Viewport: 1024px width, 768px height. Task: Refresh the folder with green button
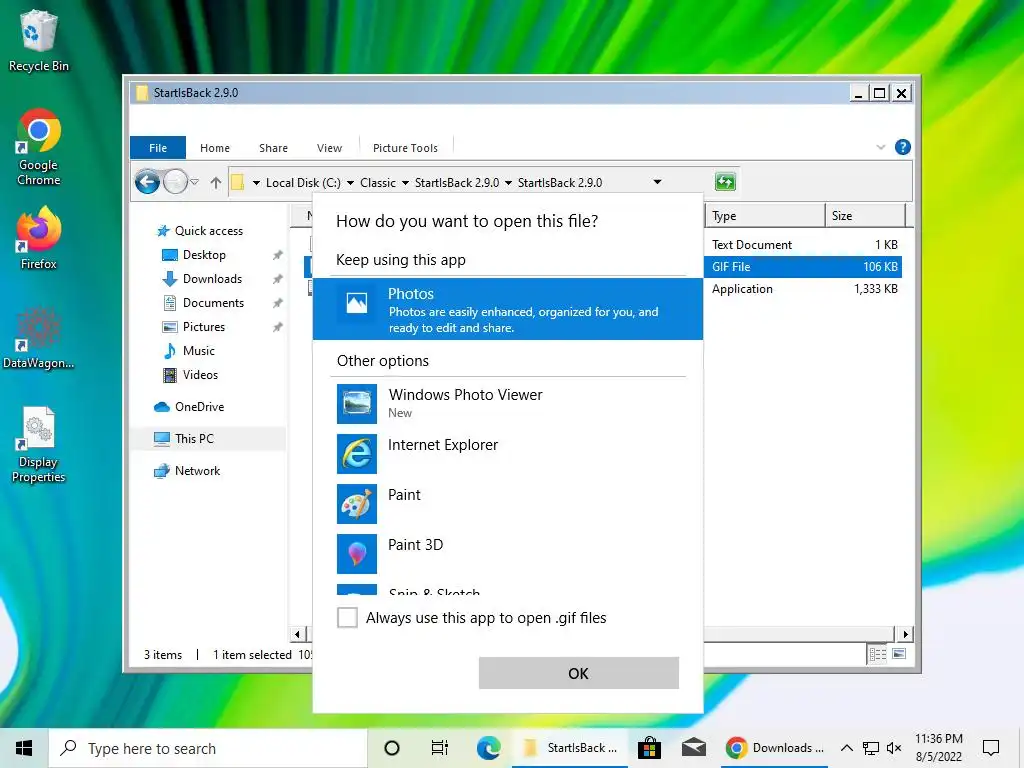point(725,182)
